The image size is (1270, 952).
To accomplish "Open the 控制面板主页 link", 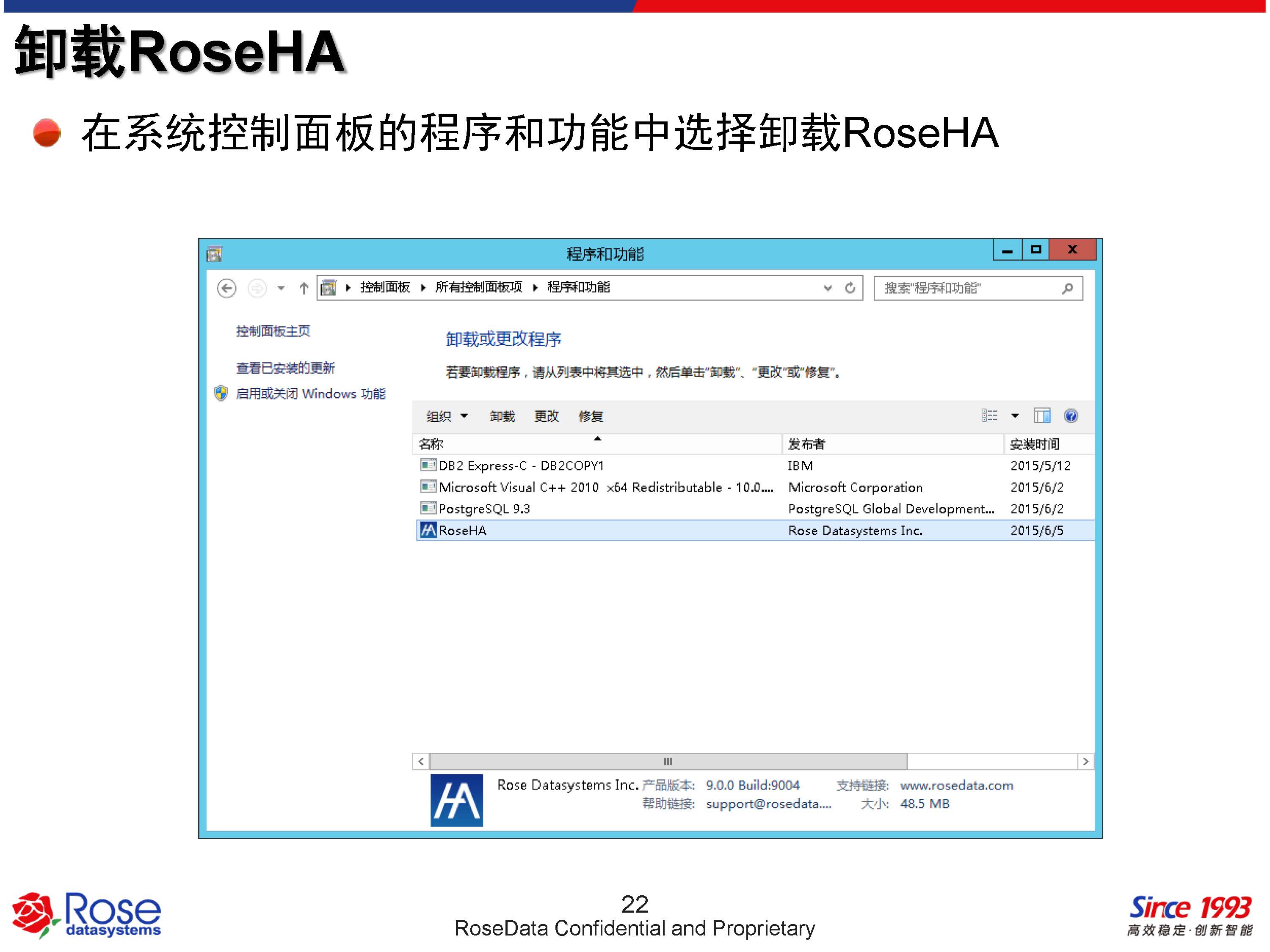I will tap(273, 331).
